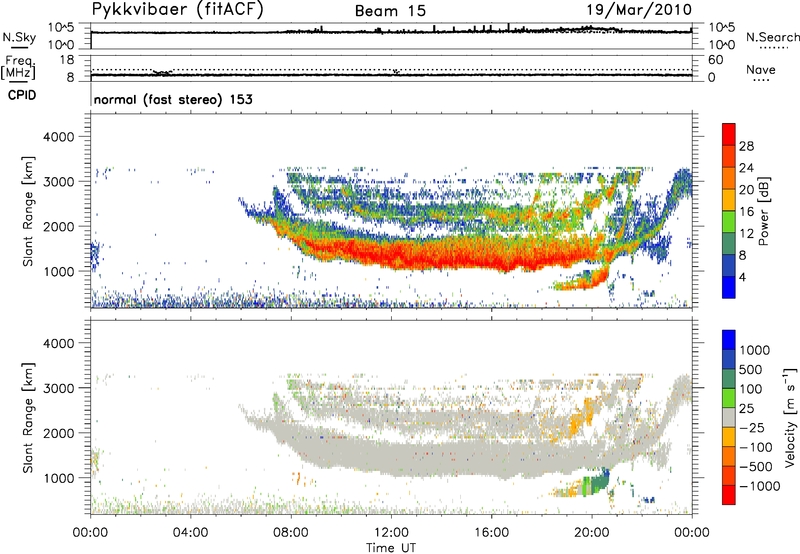Click the '28' label on Power colorbar
The image size is (800, 554).
[746, 146]
